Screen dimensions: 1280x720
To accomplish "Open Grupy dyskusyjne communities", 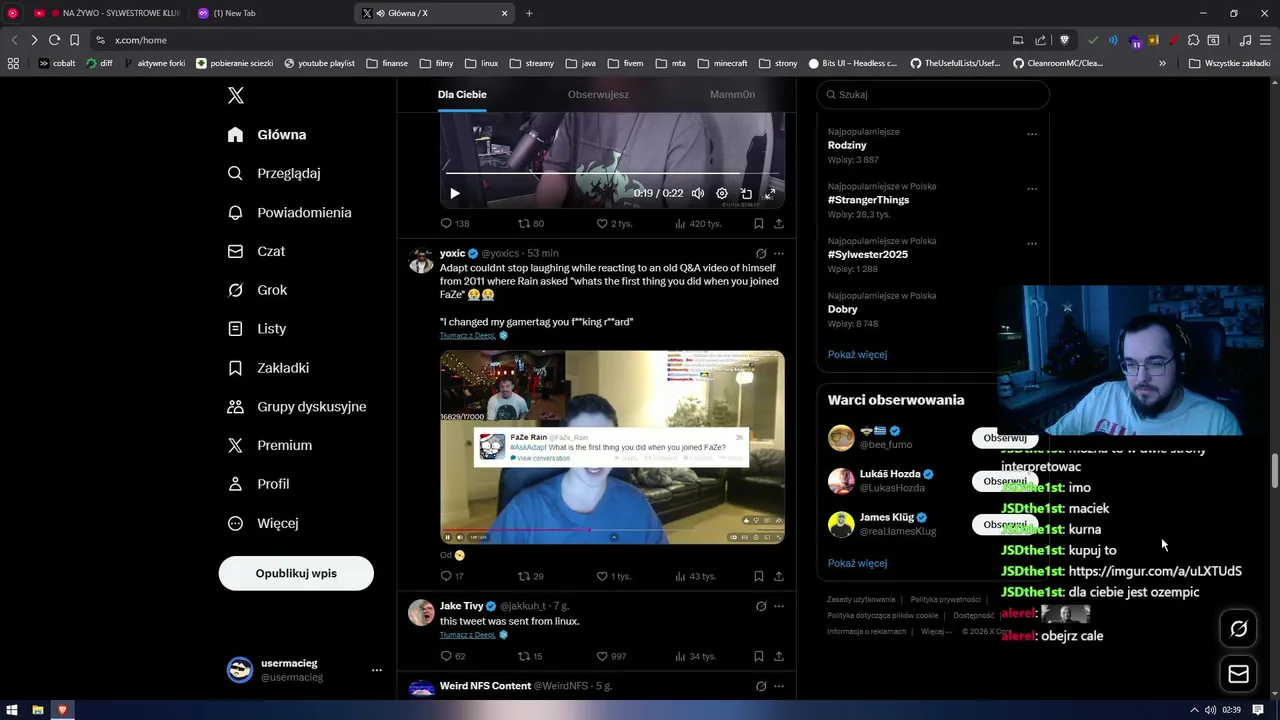I will (297, 406).
